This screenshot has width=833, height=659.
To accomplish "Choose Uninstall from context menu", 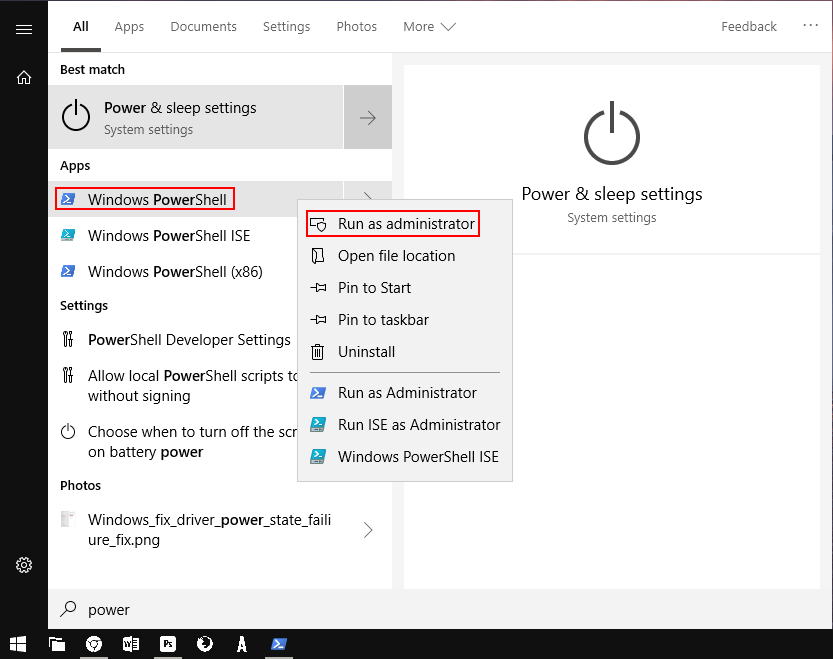I will tap(405, 351).
